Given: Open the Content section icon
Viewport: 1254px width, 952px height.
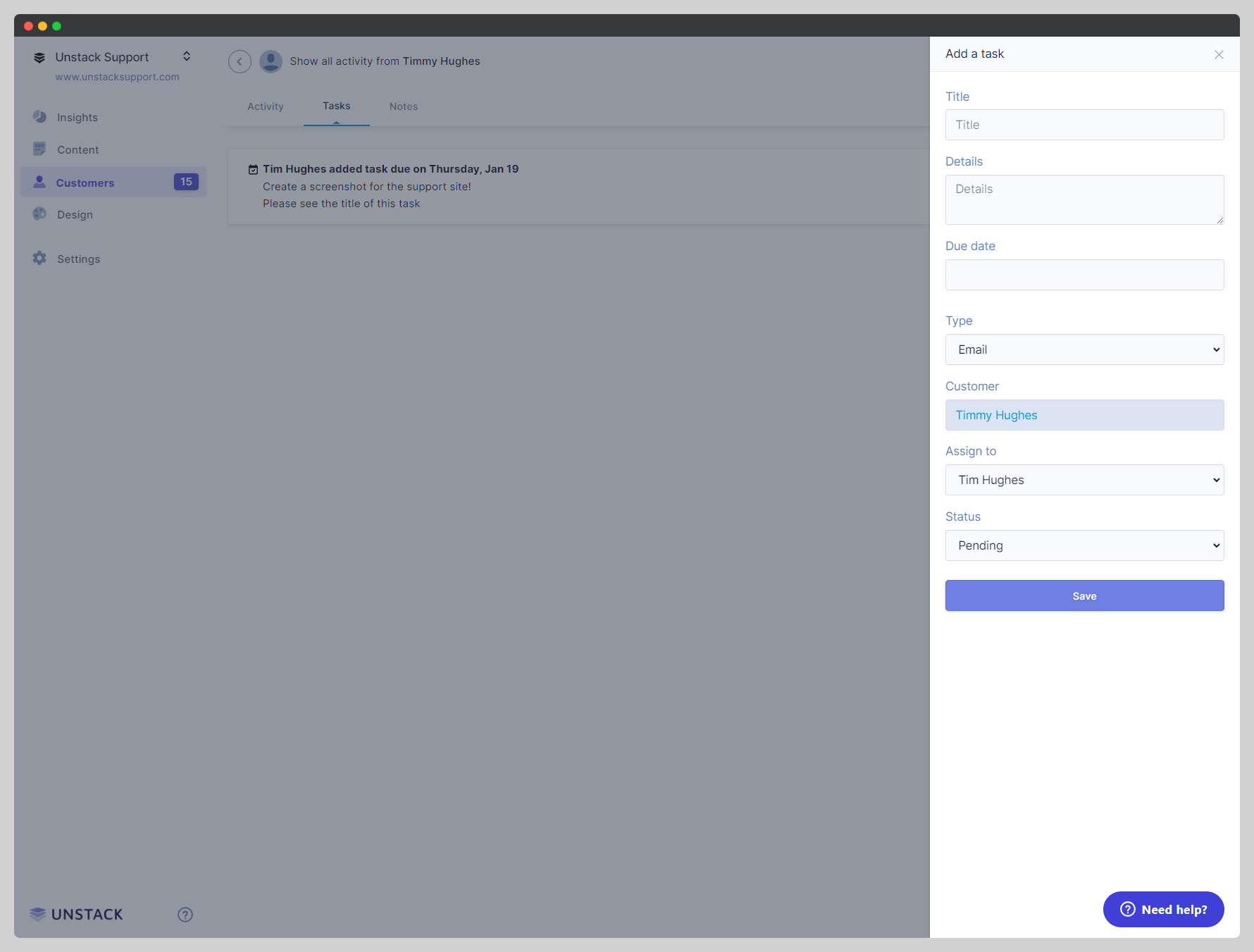Looking at the screenshot, I should pyautogui.click(x=39, y=149).
